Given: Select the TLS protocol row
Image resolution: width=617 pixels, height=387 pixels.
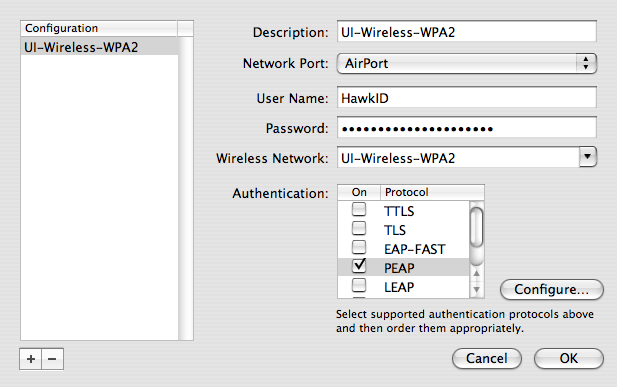Looking at the screenshot, I should [x=404, y=230].
